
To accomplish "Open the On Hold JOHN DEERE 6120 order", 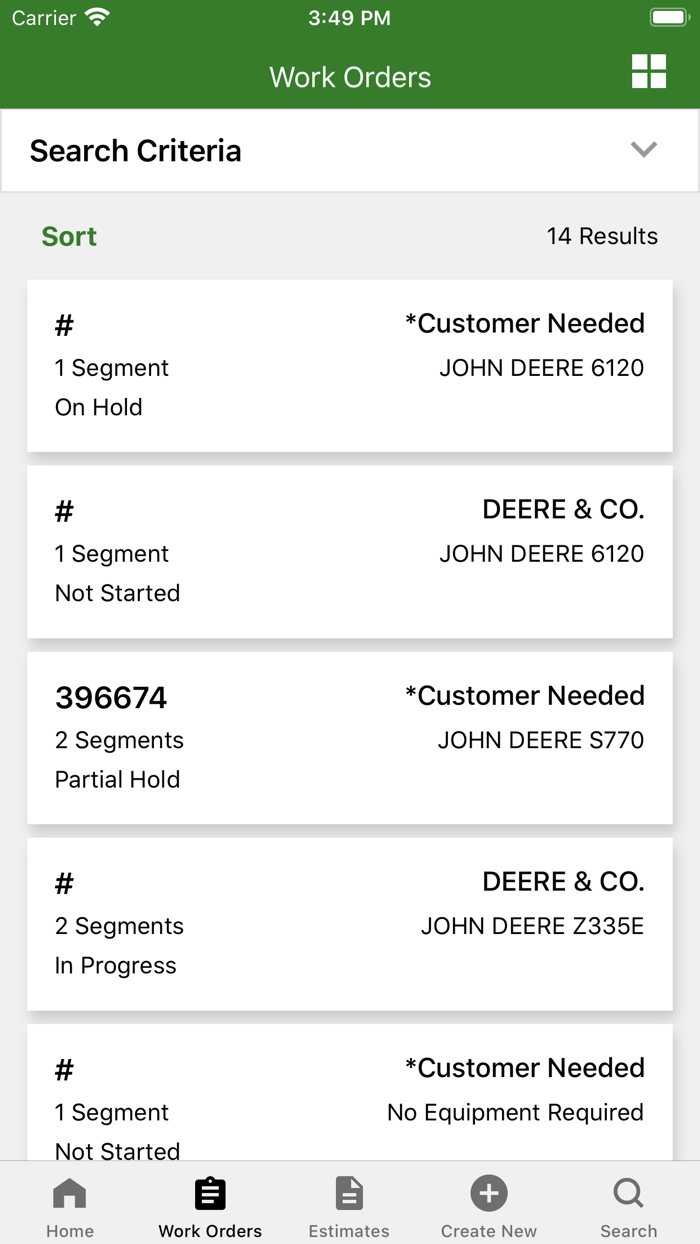I will click(350, 366).
